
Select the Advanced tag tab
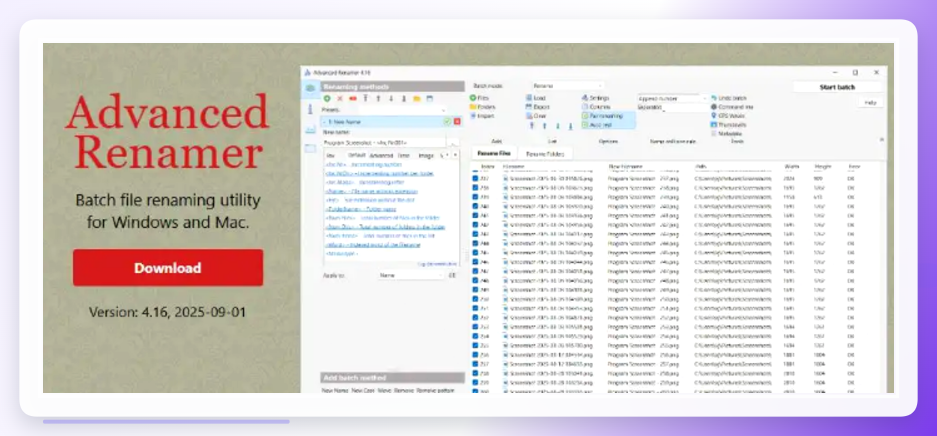point(381,155)
